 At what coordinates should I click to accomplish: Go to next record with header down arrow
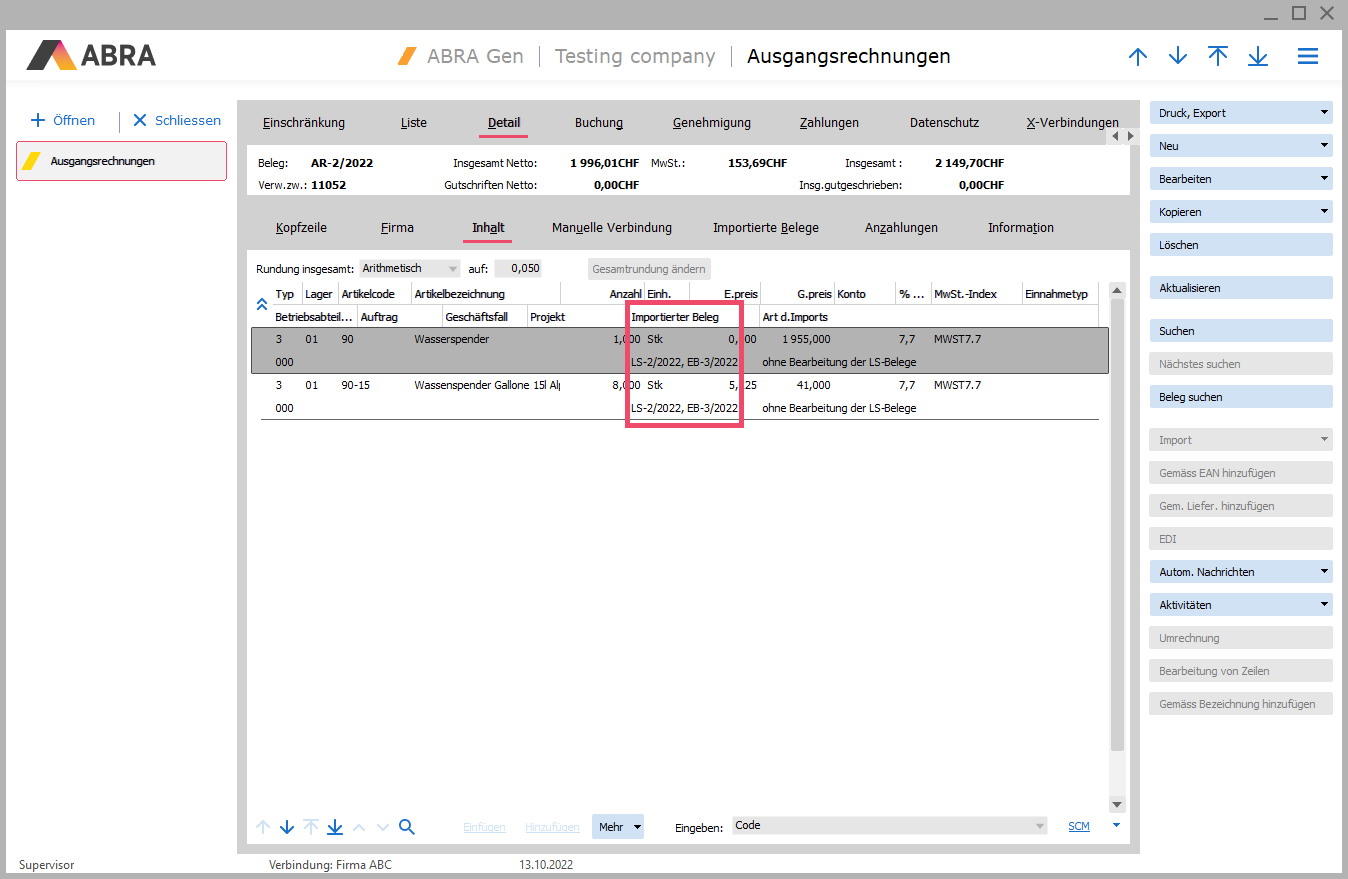[1178, 57]
